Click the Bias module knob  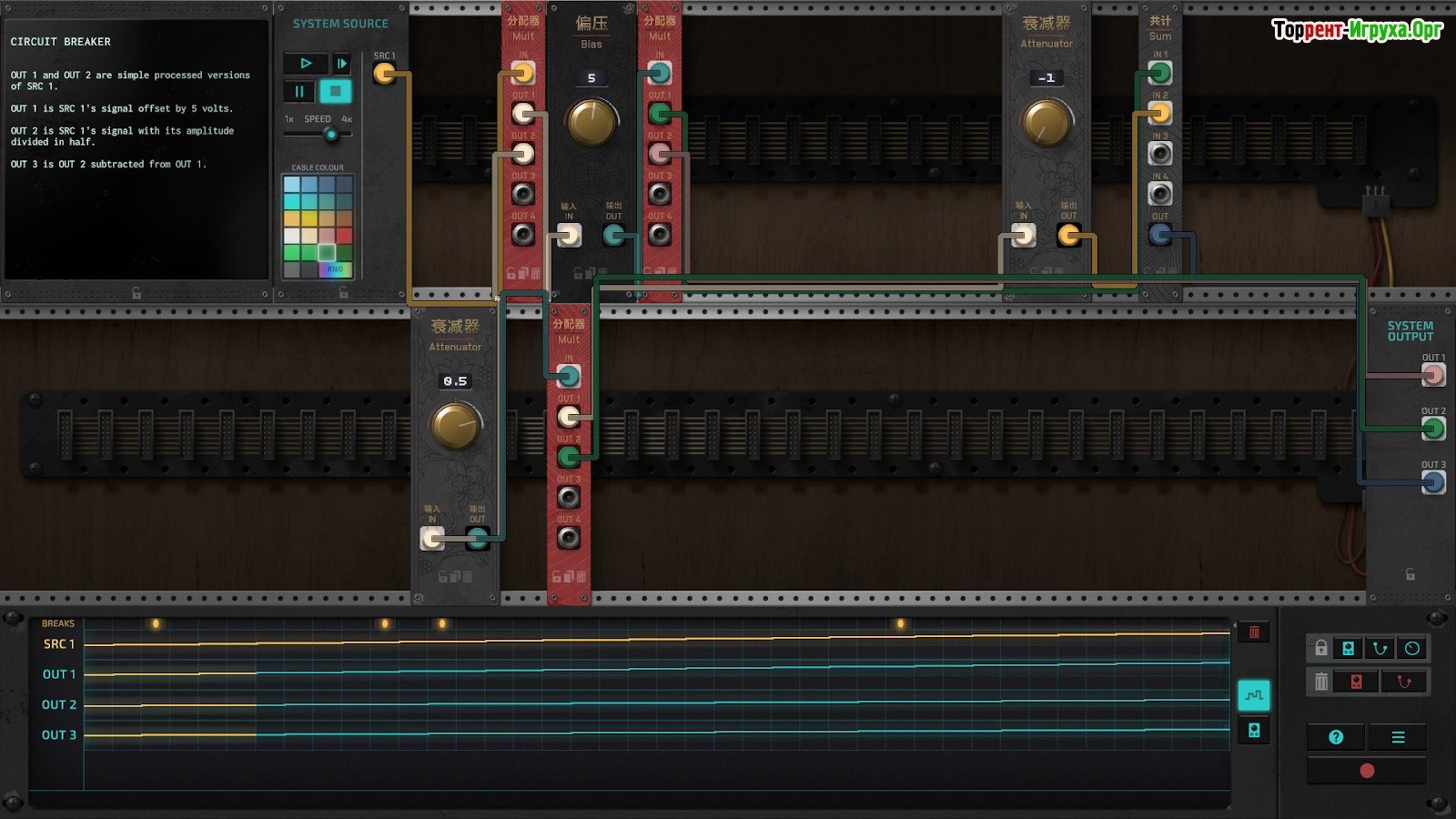591,123
